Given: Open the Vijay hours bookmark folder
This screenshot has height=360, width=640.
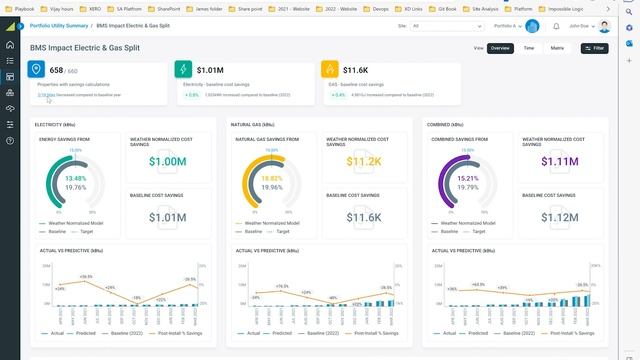Looking at the screenshot, I should point(57,9).
